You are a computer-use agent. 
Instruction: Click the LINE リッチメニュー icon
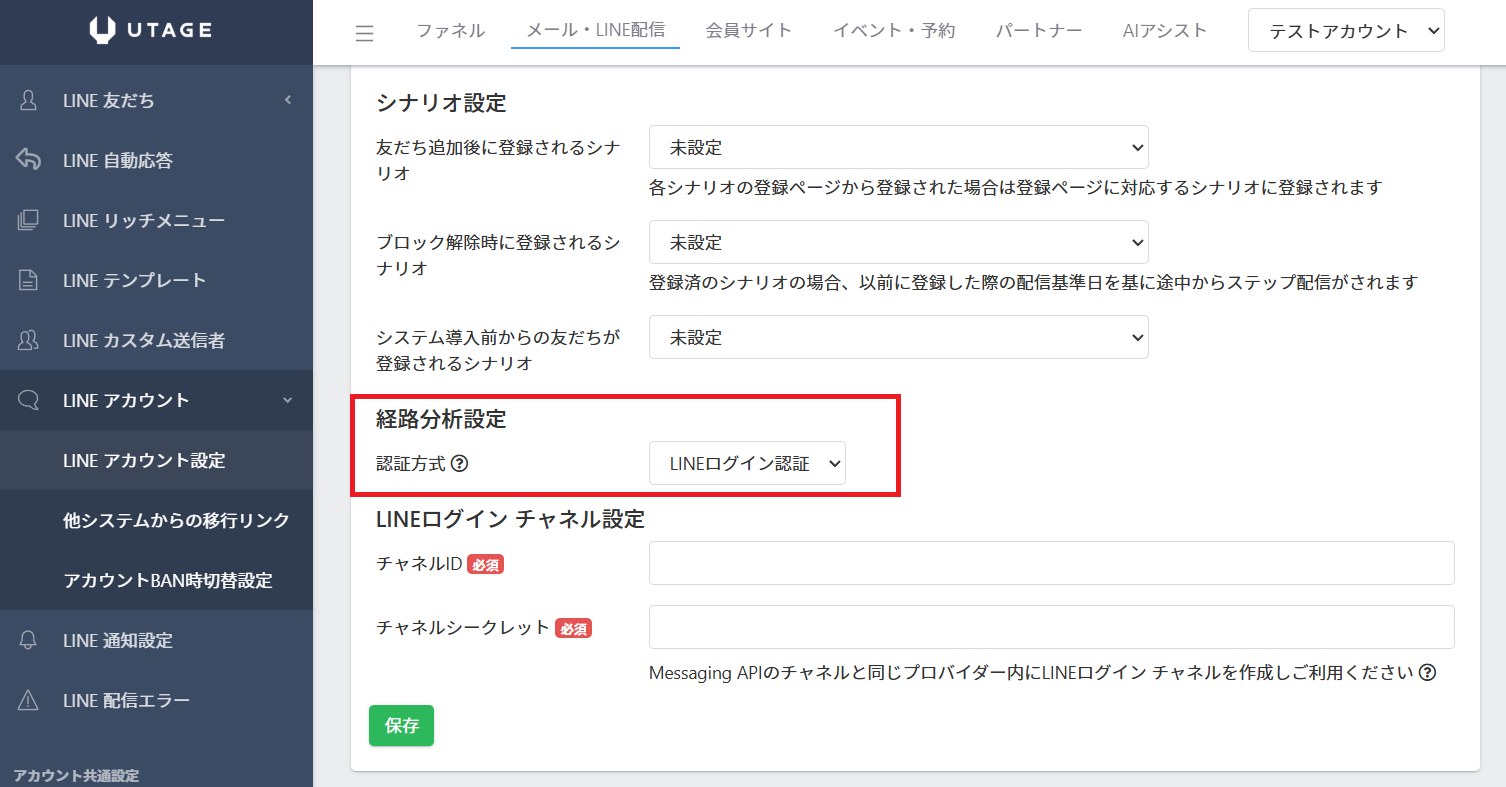29,221
